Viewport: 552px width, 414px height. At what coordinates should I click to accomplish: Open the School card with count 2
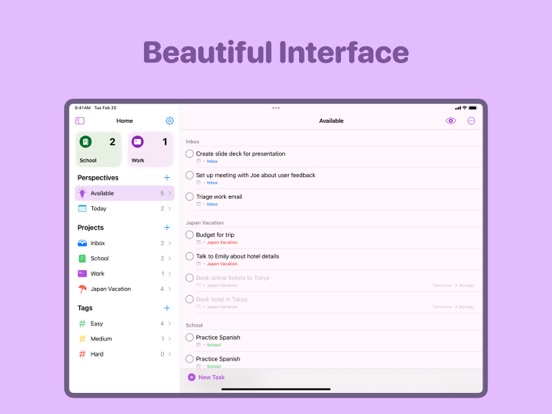(x=98, y=149)
